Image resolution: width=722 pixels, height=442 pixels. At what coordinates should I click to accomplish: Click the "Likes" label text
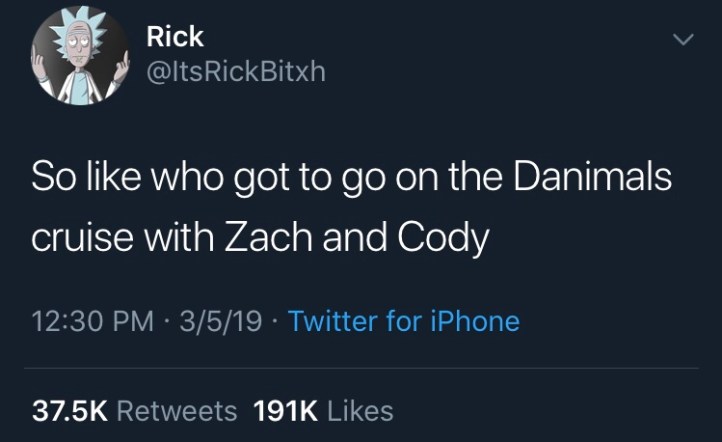click(x=360, y=410)
